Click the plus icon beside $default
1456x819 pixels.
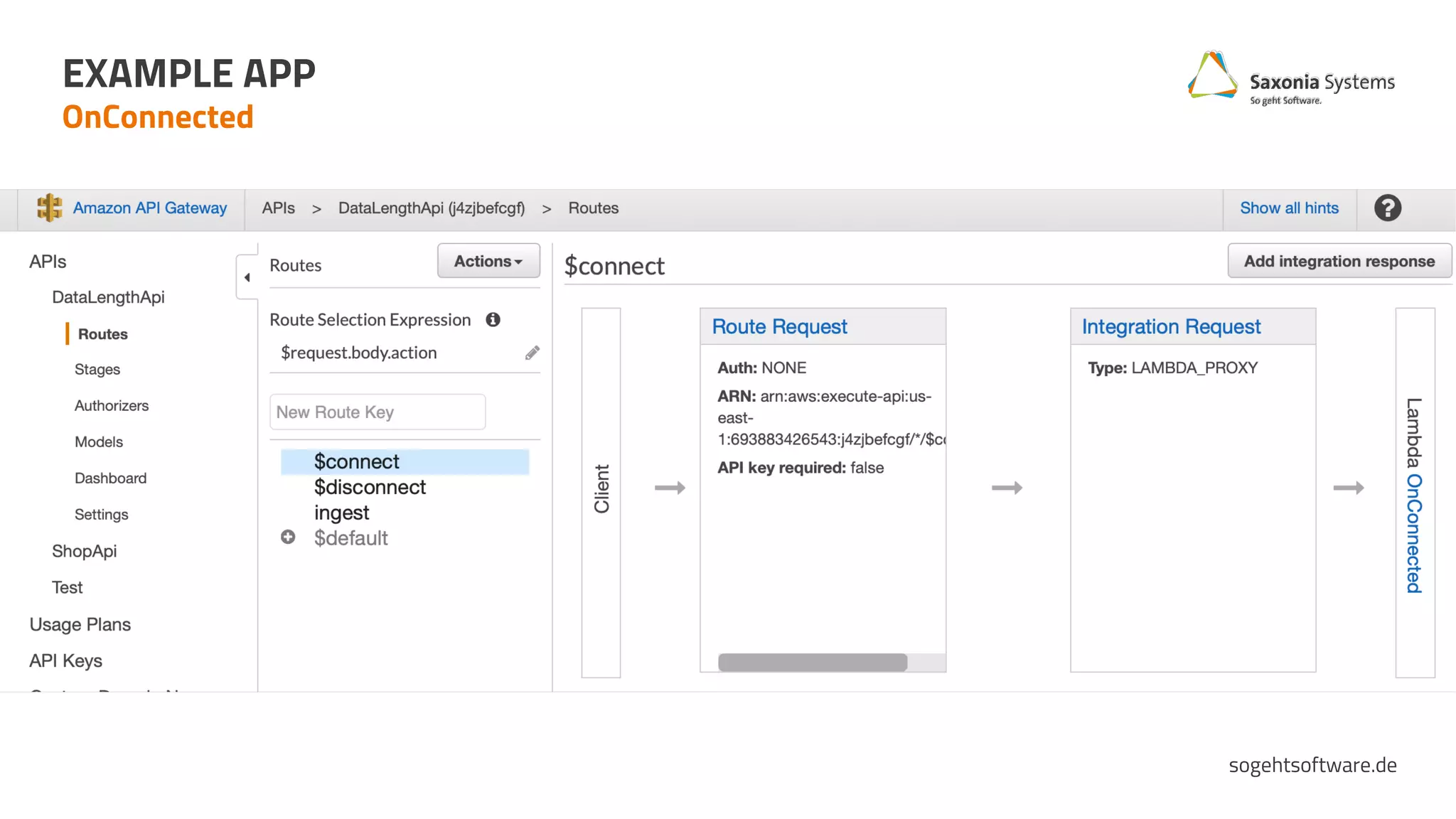[288, 537]
